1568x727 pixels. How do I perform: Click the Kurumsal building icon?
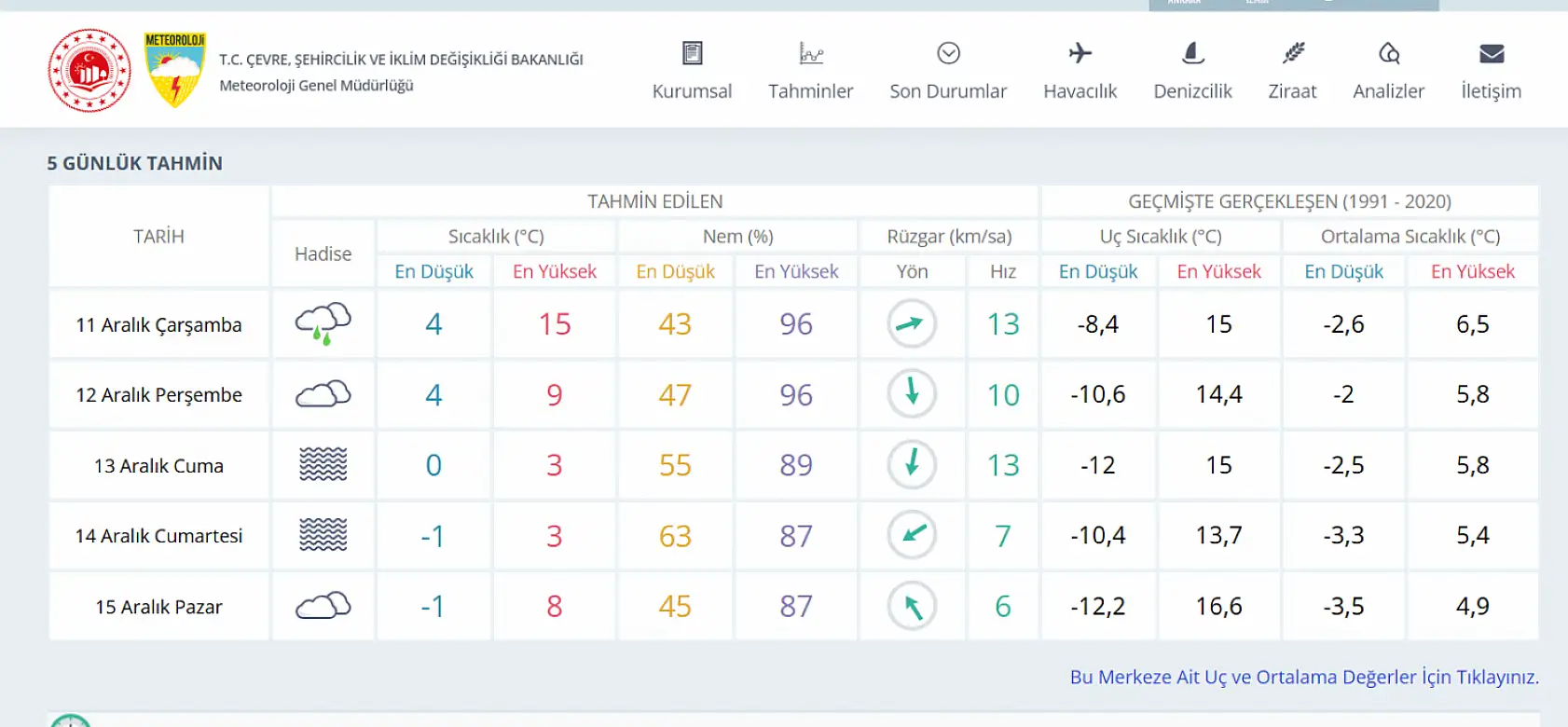coord(692,53)
